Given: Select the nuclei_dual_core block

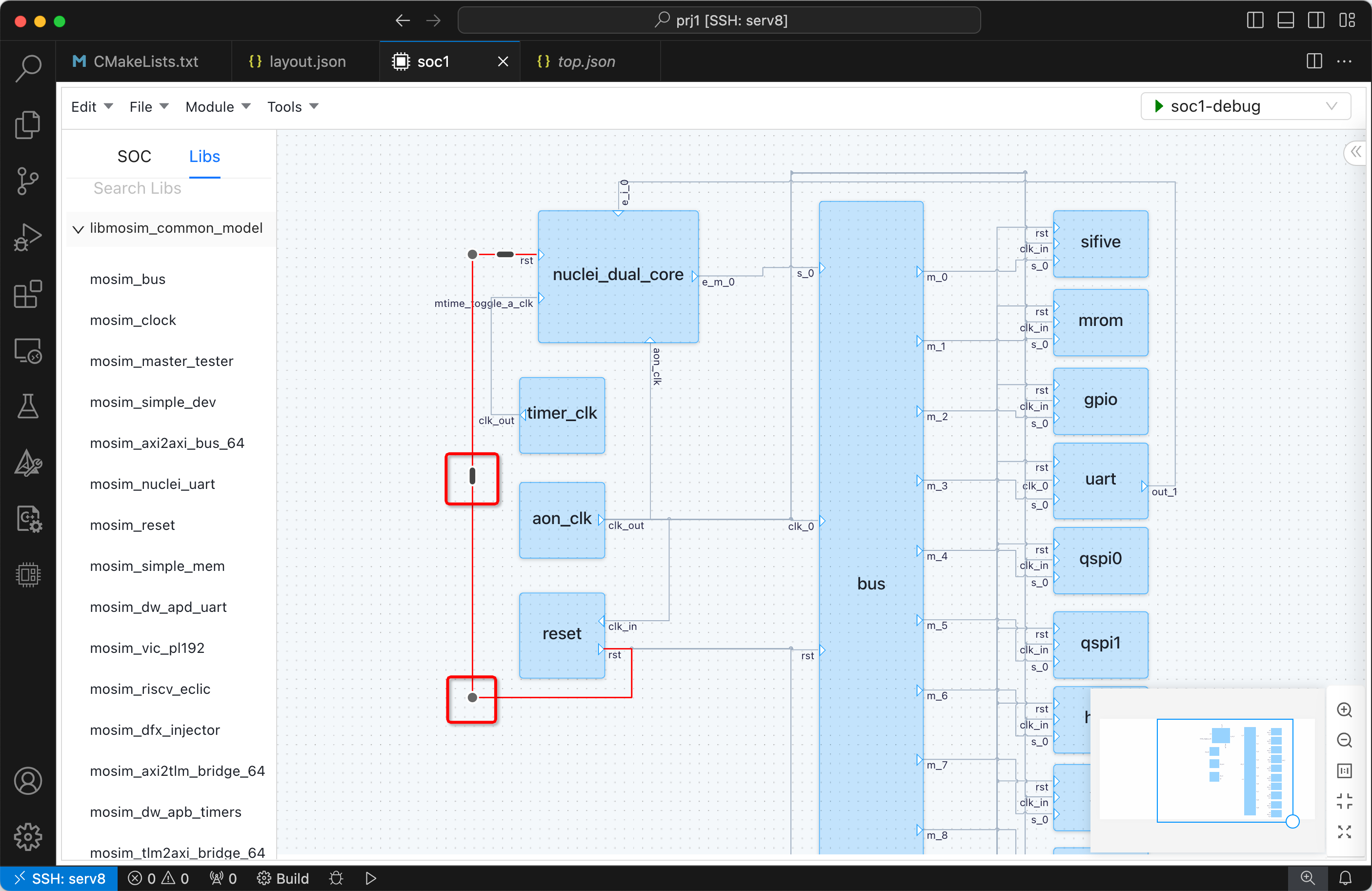Looking at the screenshot, I should (618, 276).
